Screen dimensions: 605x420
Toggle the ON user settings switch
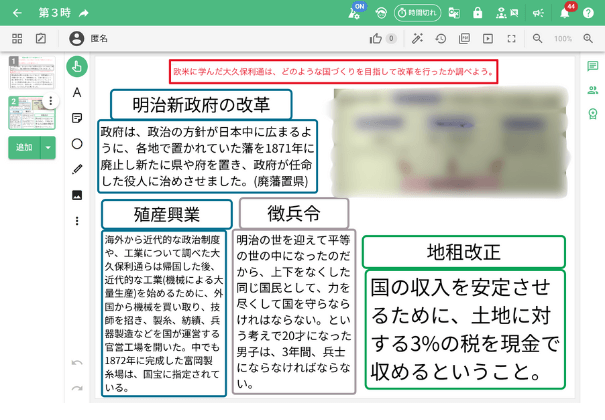coord(357,12)
